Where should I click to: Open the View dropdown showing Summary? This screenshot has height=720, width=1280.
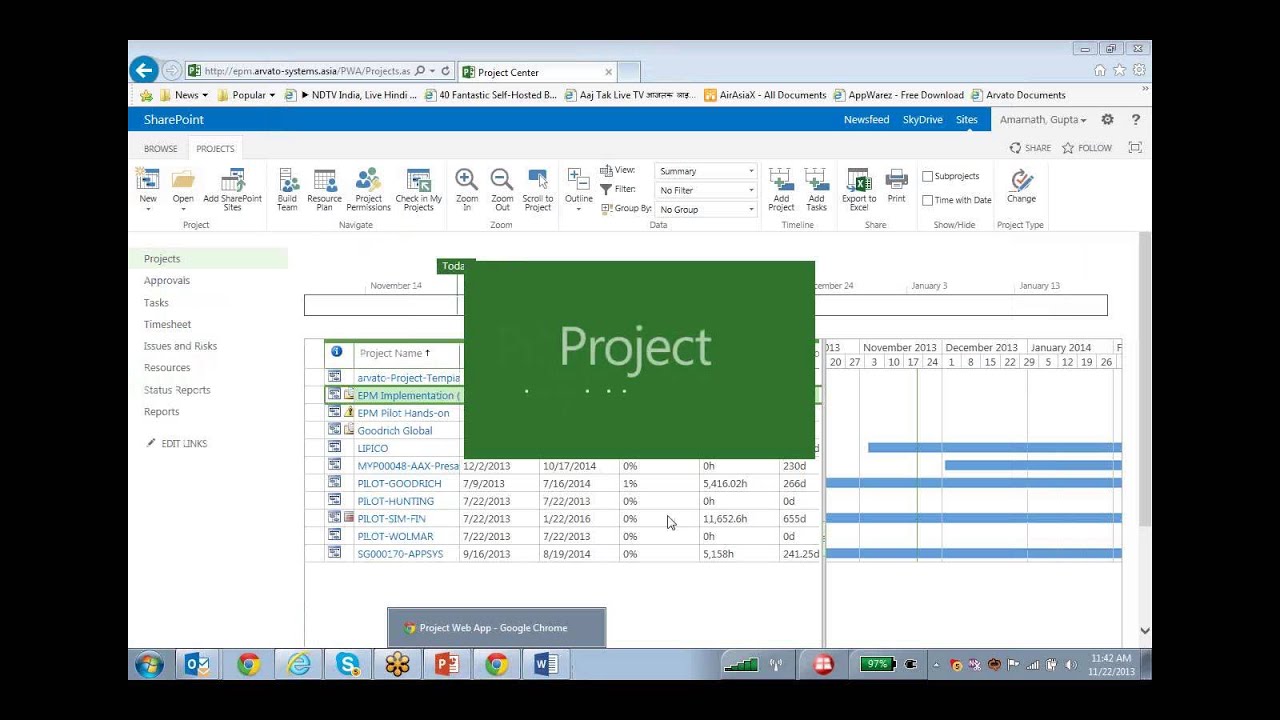coord(706,171)
